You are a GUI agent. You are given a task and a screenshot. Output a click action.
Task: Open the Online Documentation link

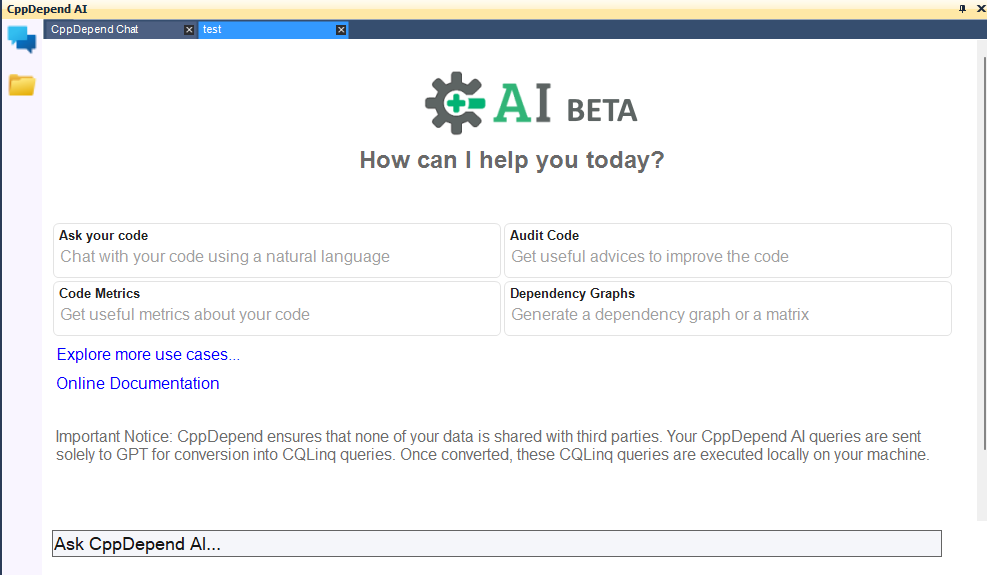pos(138,384)
